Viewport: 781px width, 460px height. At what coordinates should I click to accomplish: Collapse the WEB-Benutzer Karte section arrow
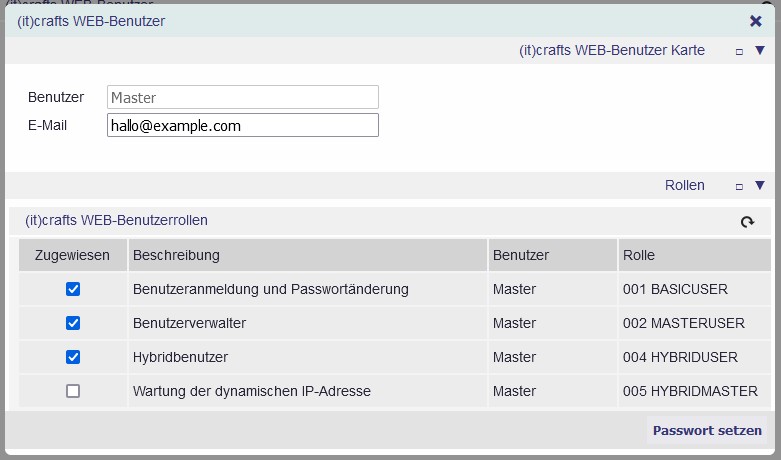coord(760,50)
